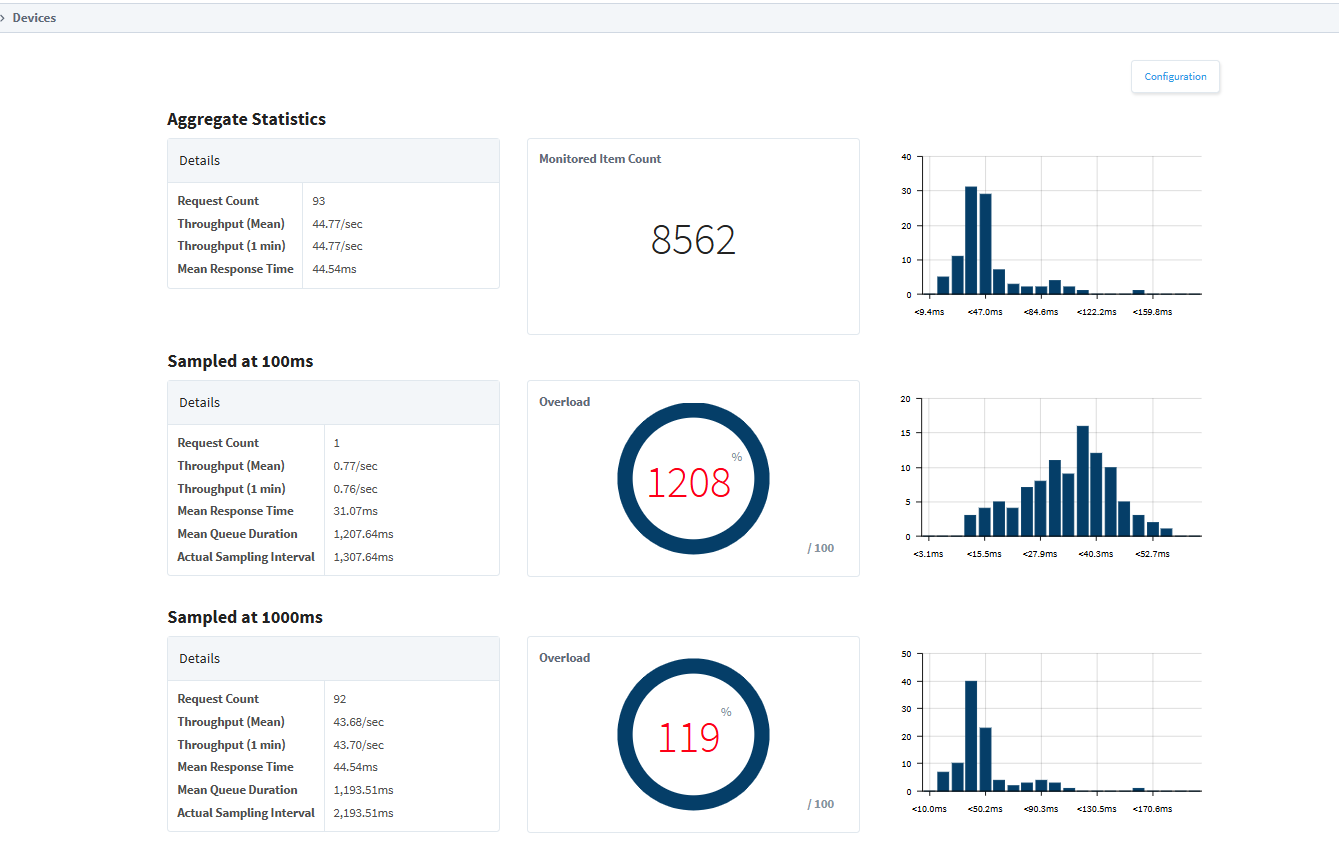Click the <170.6ms axis label
1339x849 pixels.
pos(1152,809)
